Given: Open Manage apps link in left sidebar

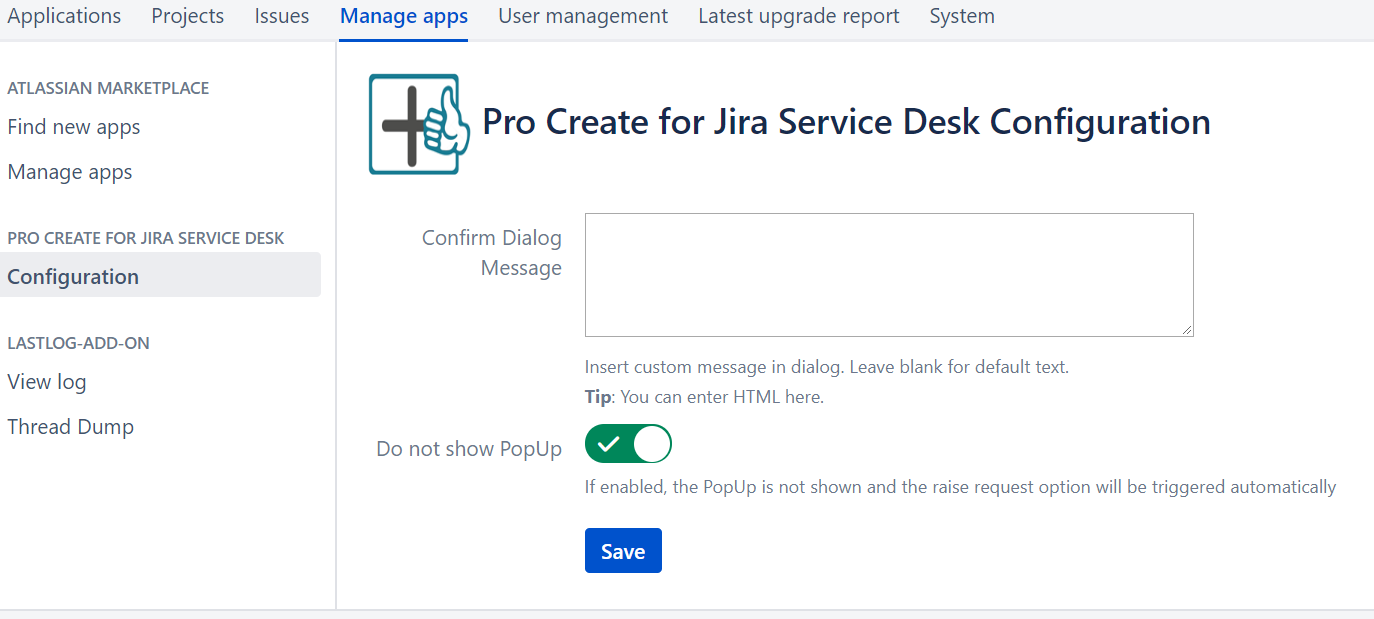Looking at the screenshot, I should (70, 172).
